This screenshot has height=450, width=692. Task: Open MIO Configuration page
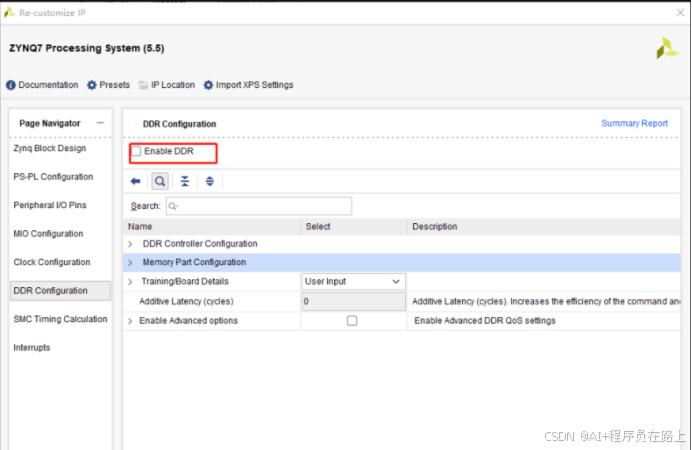click(48, 234)
